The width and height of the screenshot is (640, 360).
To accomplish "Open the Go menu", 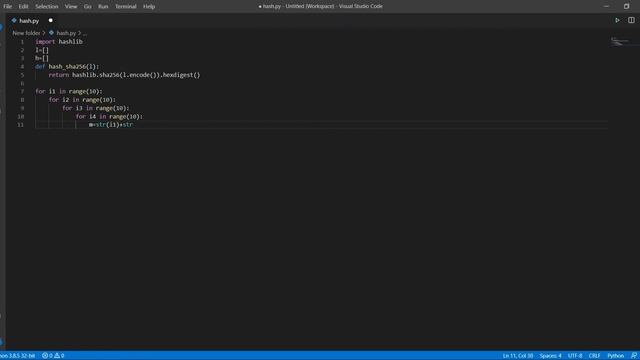I will [87, 6].
